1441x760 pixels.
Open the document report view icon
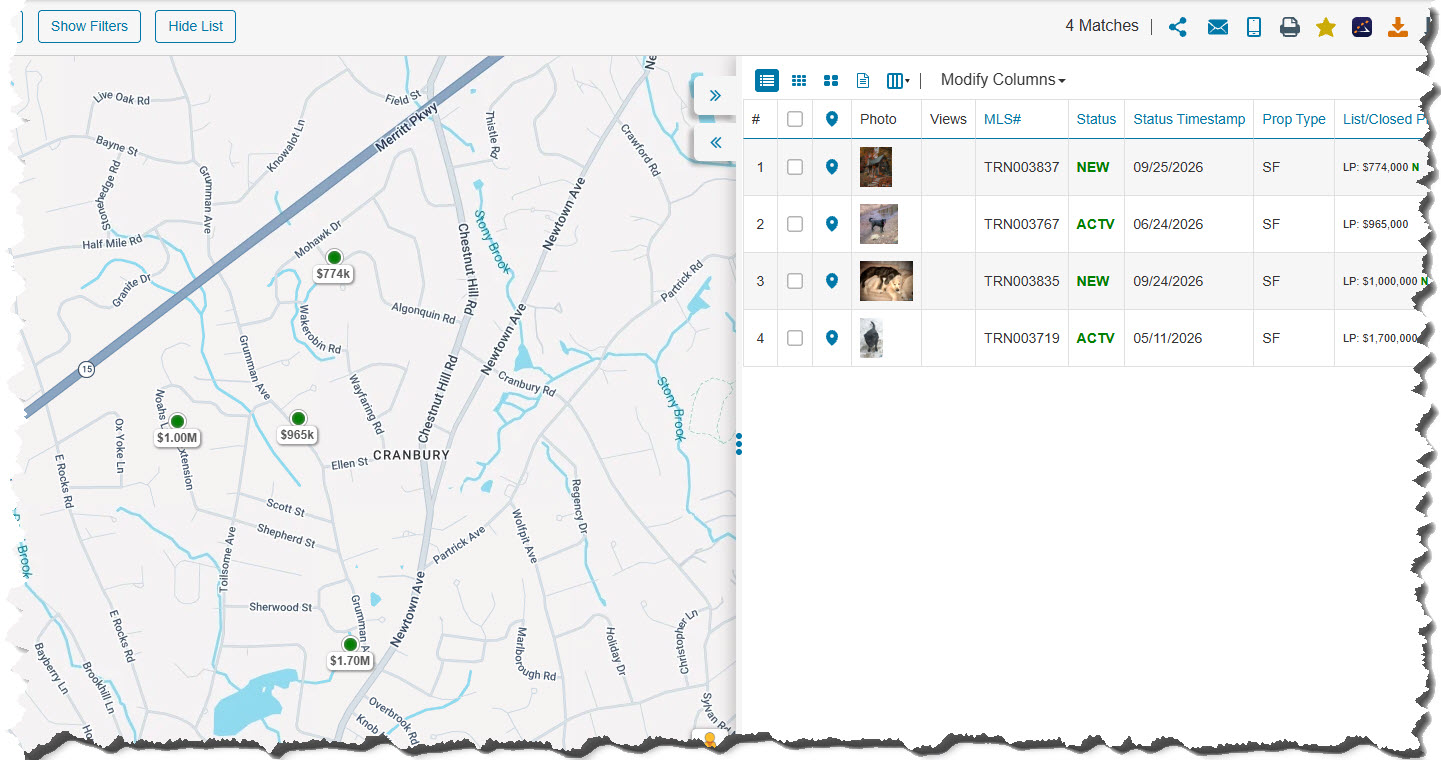pos(863,80)
